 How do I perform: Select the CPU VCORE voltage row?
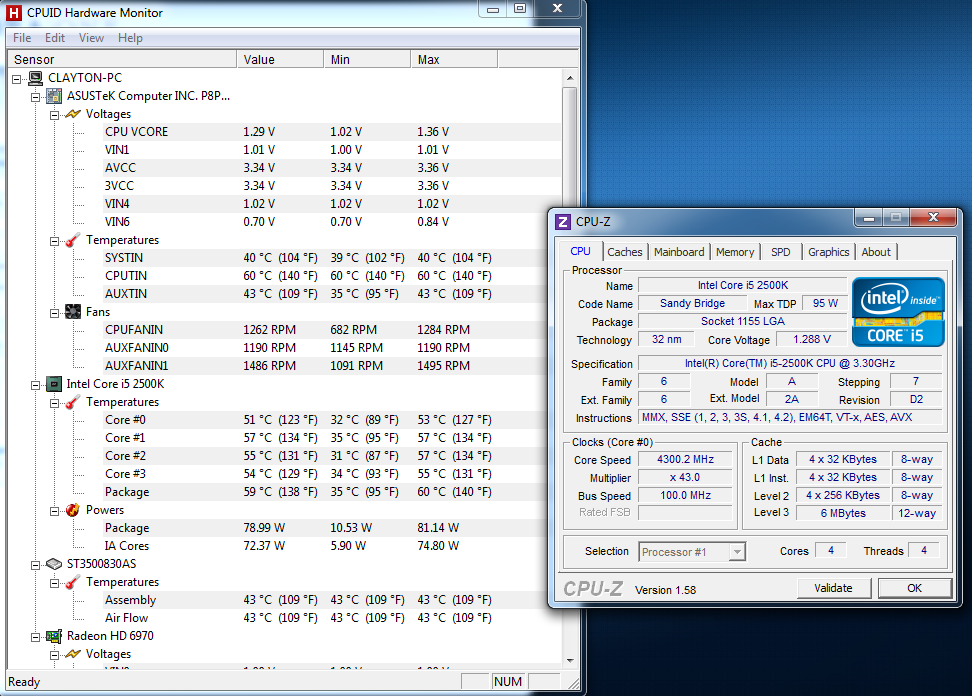tap(333, 132)
